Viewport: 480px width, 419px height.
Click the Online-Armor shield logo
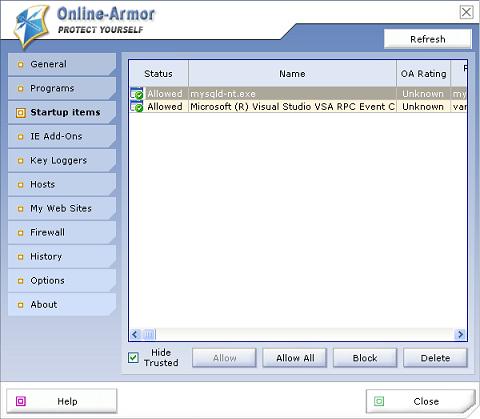point(32,27)
